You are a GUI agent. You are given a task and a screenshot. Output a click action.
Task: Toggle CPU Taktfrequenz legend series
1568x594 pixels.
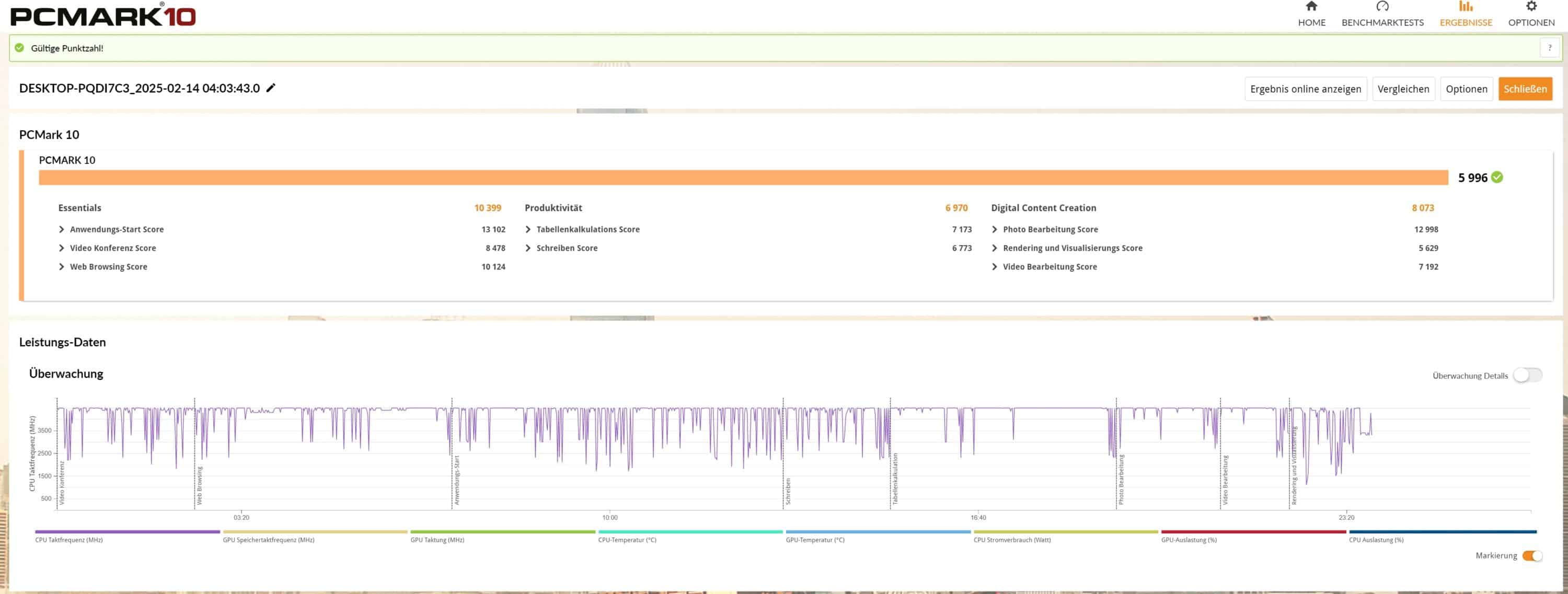127,532
